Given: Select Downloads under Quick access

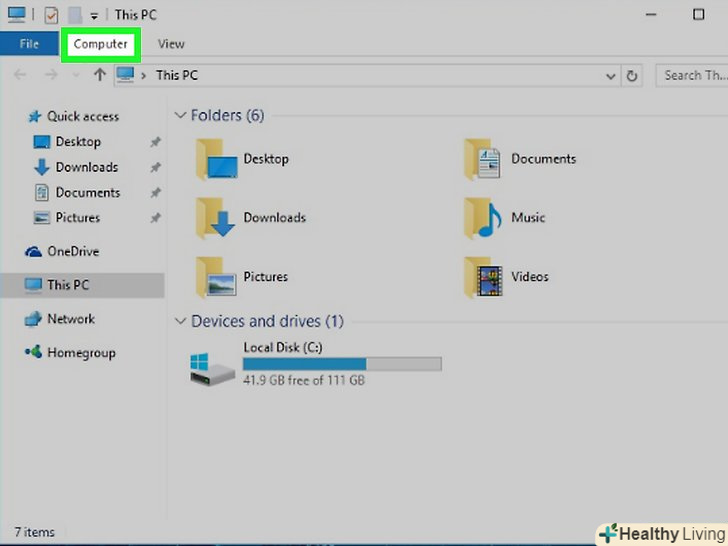Looking at the screenshot, I should [87, 167].
